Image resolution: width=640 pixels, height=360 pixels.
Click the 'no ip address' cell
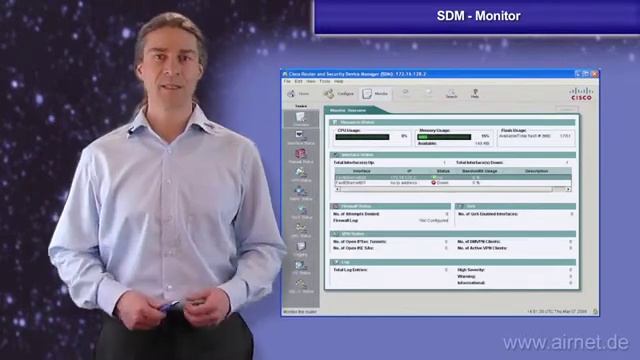(404, 183)
